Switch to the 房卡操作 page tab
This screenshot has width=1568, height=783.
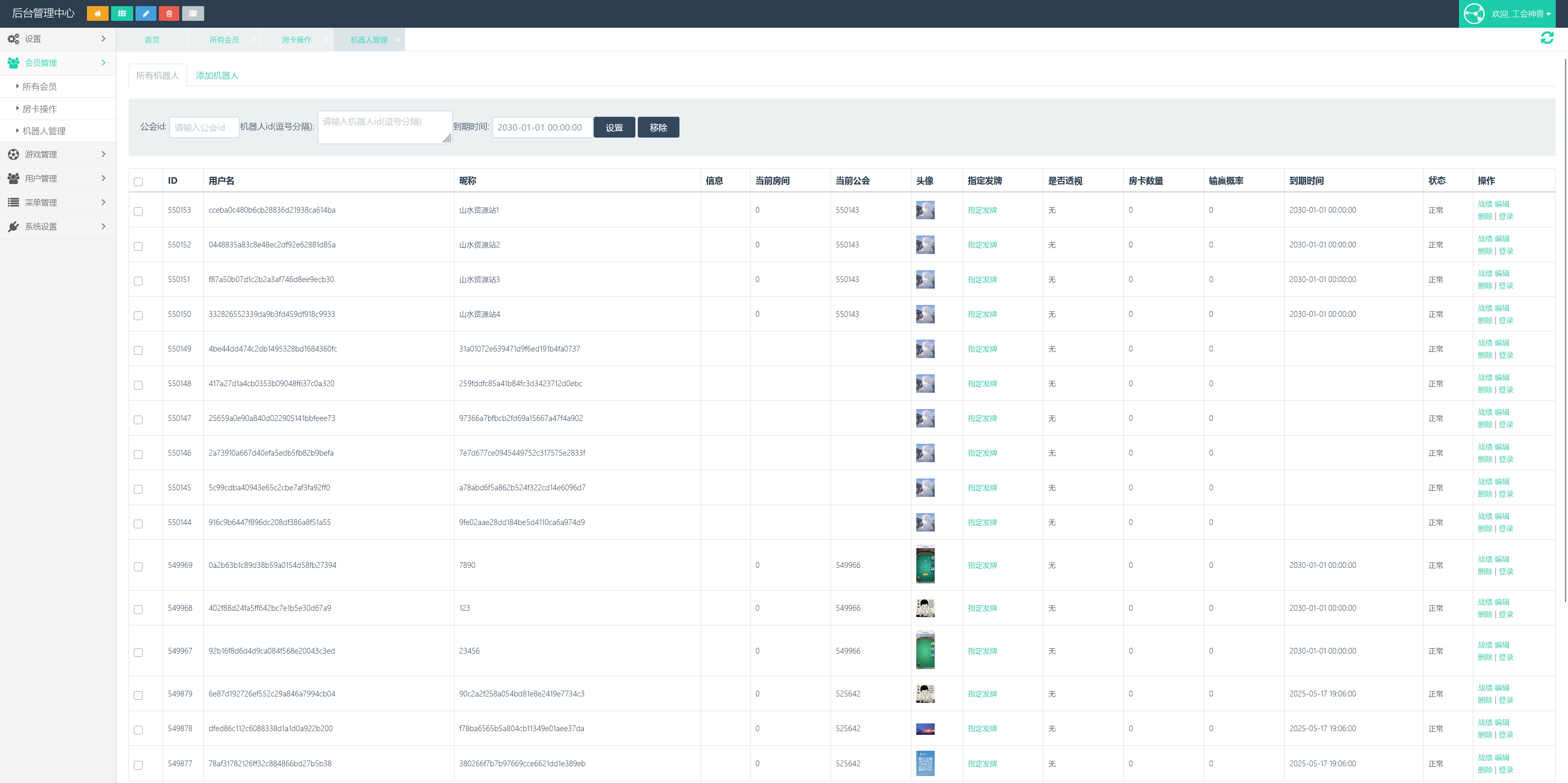coord(296,40)
